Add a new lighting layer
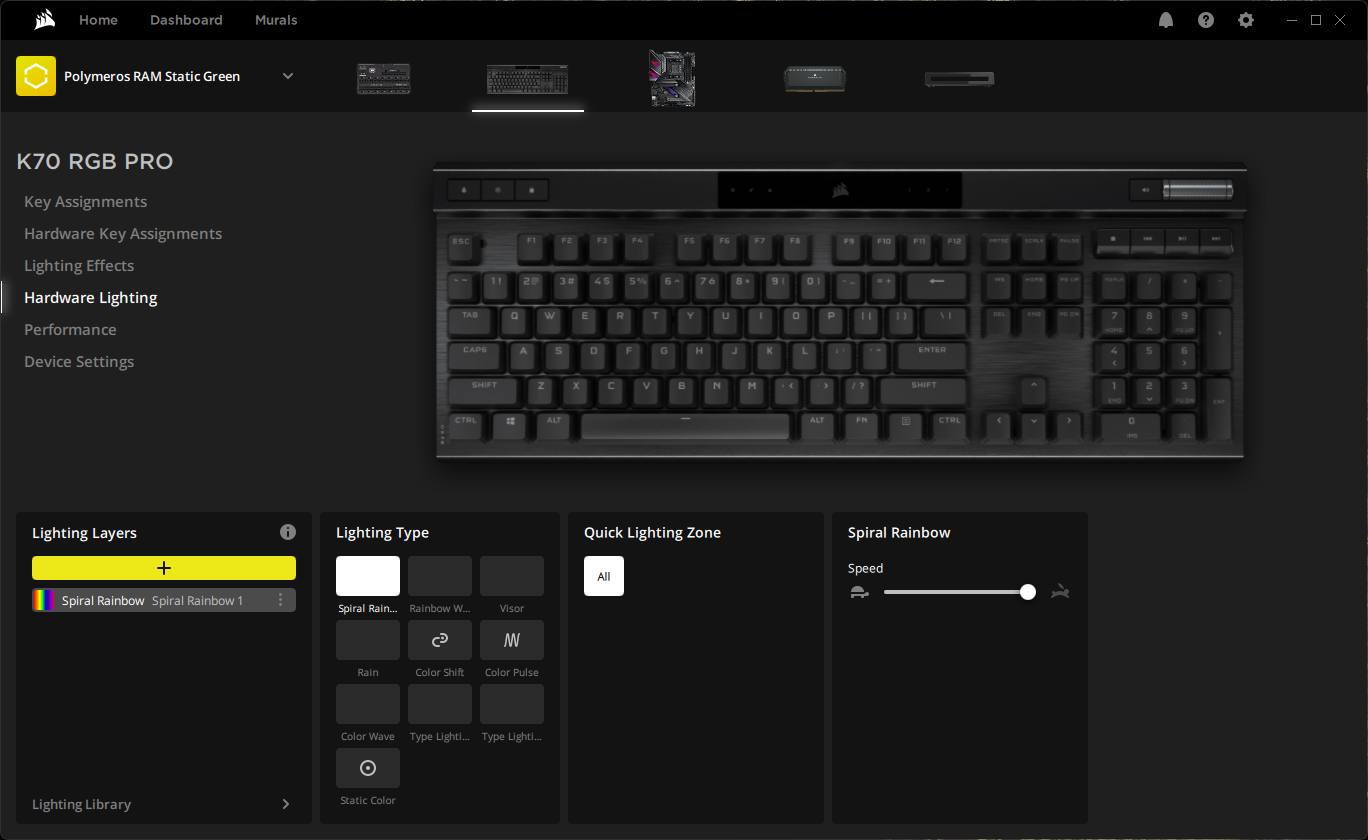Viewport: 1368px width, 840px height. click(x=164, y=568)
